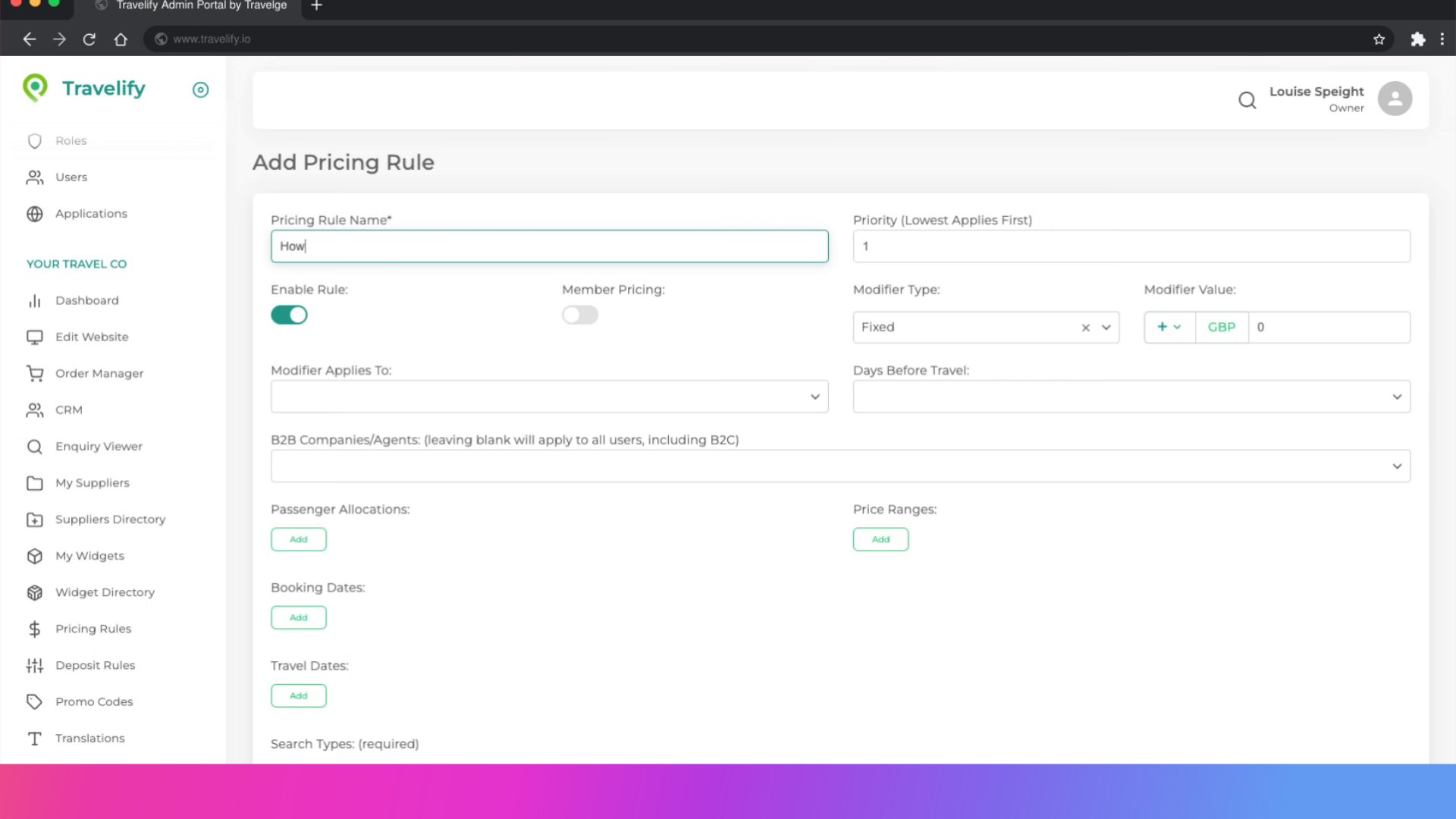This screenshot has height=819, width=1456.
Task: Open Pricing Rules in sidebar
Action: click(93, 629)
